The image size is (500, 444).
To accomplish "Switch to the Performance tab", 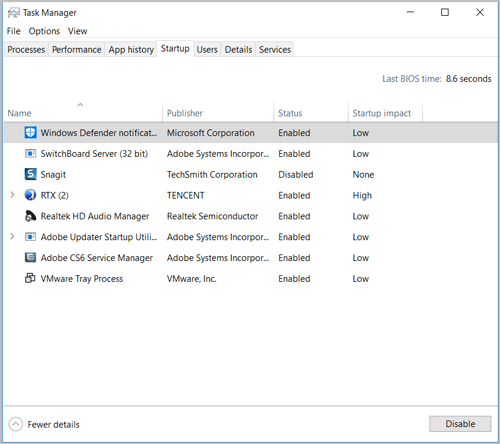I will (77, 49).
